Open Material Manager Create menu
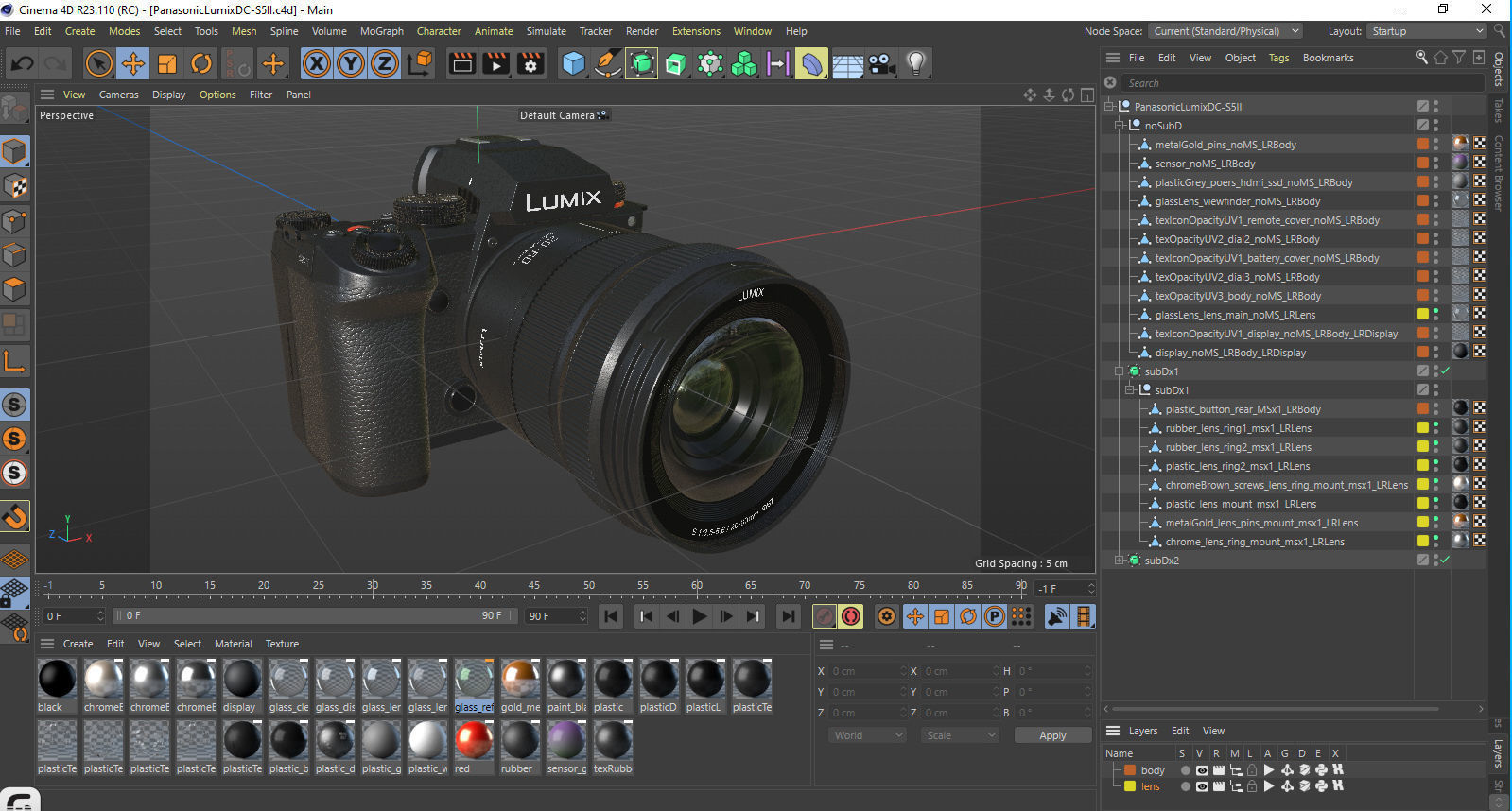This screenshot has width=1512, height=811. tap(78, 644)
